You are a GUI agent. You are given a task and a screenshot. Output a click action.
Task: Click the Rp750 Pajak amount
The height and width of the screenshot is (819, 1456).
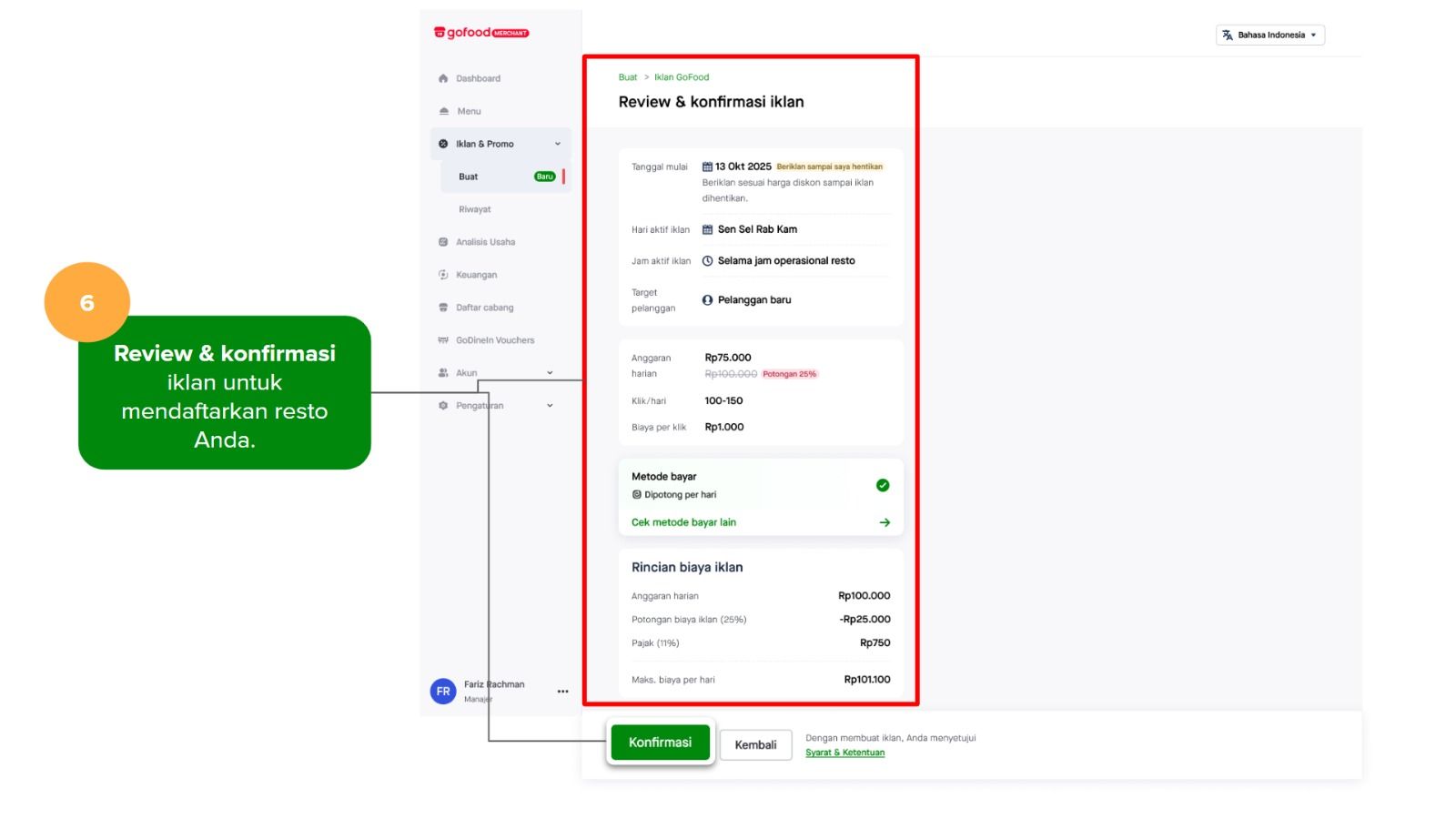pyautogui.click(x=875, y=643)
